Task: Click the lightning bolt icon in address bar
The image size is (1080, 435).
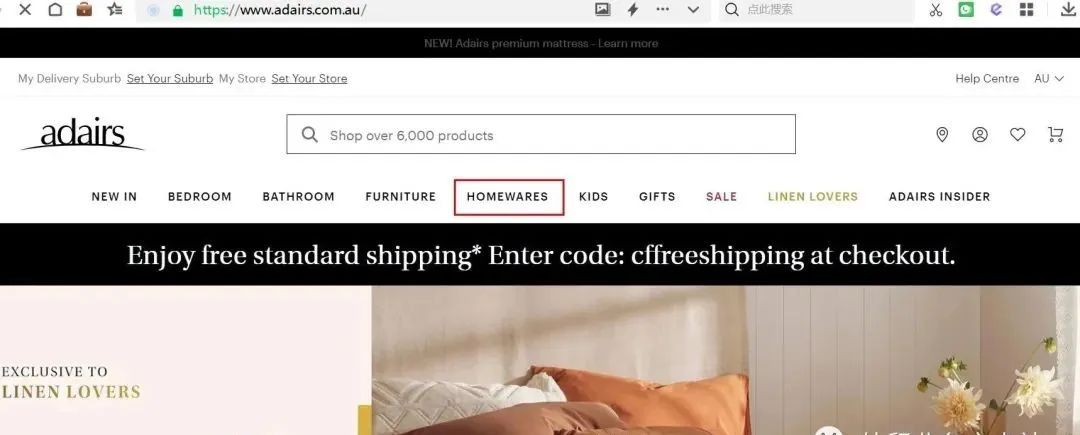Action: [632, 10]
